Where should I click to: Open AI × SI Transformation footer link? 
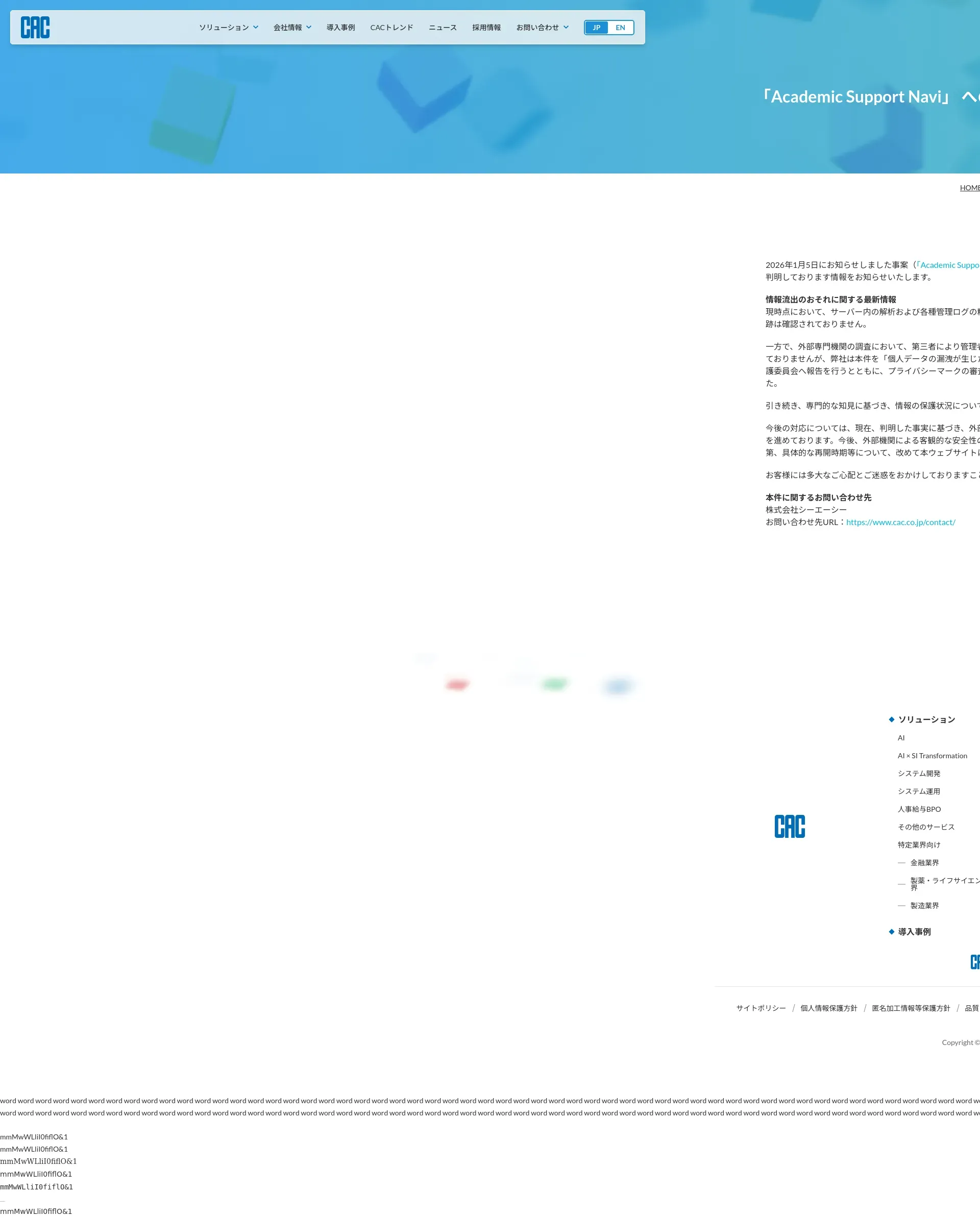click(x=933, y=756)
